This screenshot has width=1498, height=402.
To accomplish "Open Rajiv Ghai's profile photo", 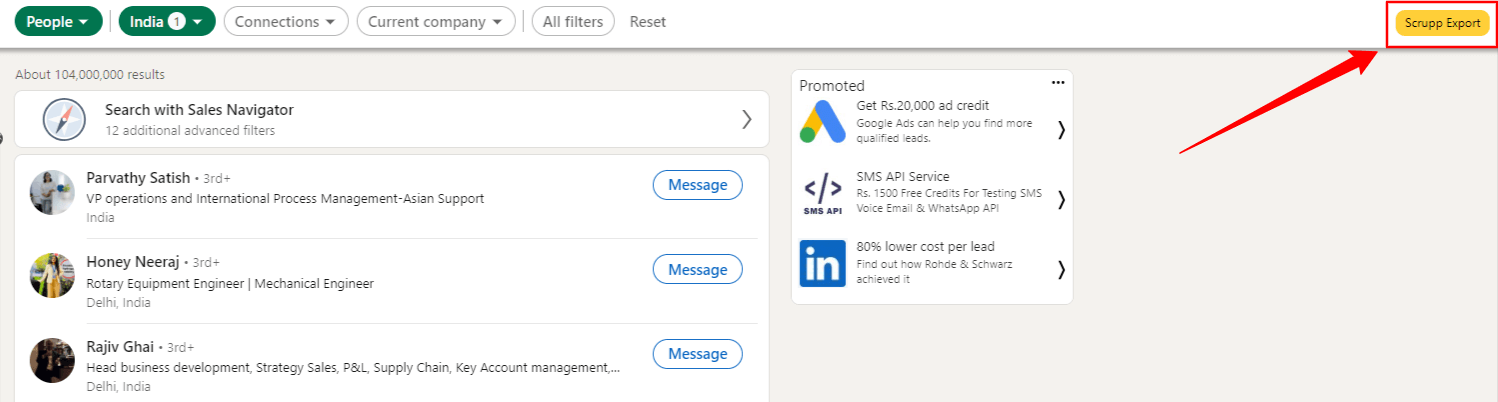I will click(52, 360).
